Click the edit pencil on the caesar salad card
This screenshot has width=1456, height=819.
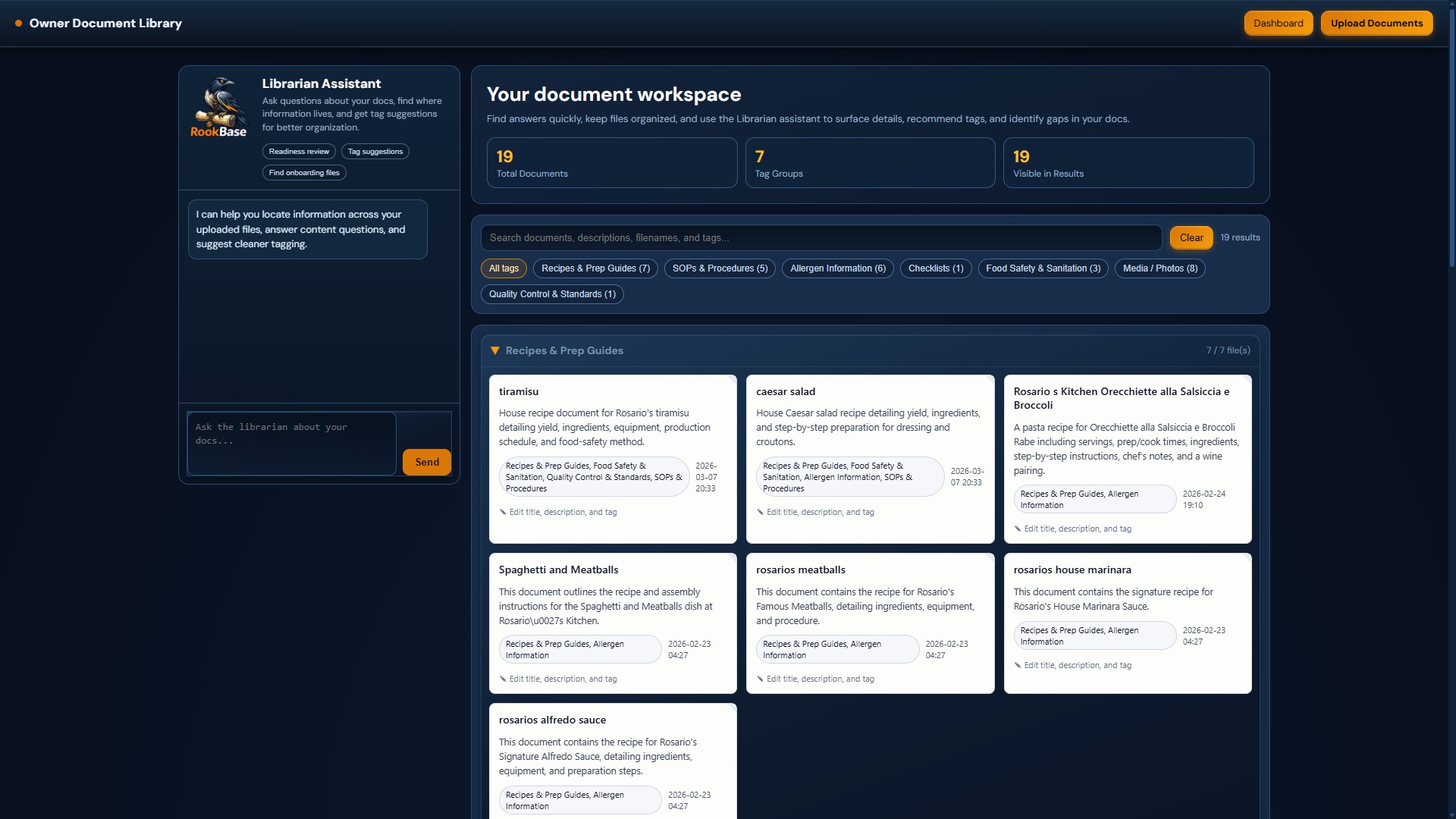click(x=761, y=512)
